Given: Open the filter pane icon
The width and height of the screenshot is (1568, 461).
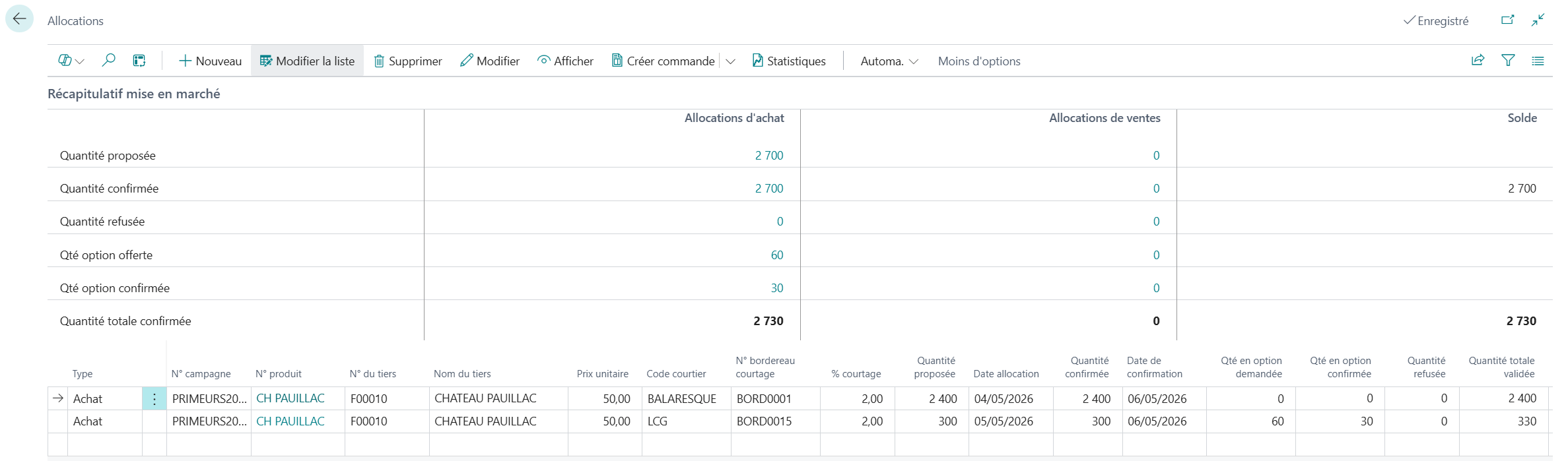Looking at the screenshot, I should [1508, 61].
